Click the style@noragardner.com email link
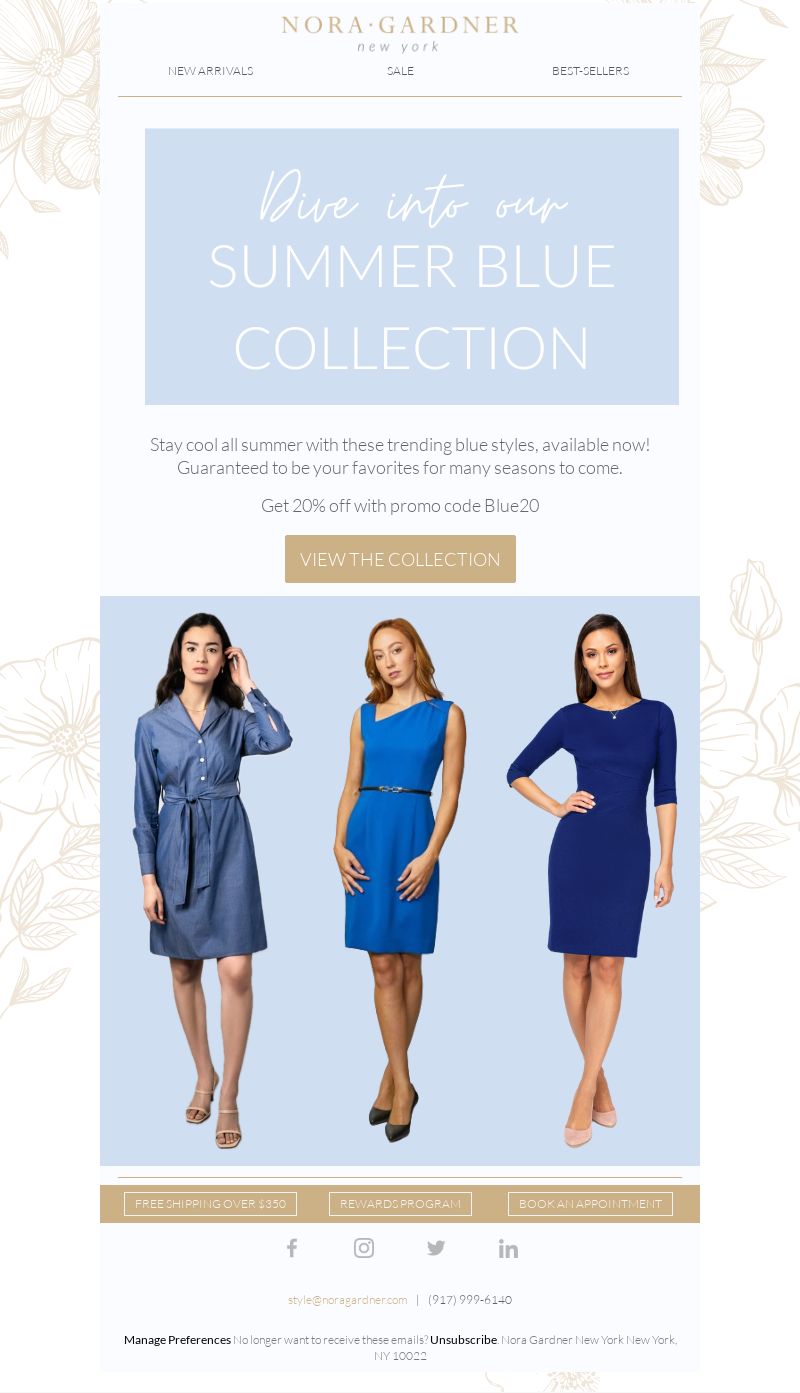 pos(347,1300)
